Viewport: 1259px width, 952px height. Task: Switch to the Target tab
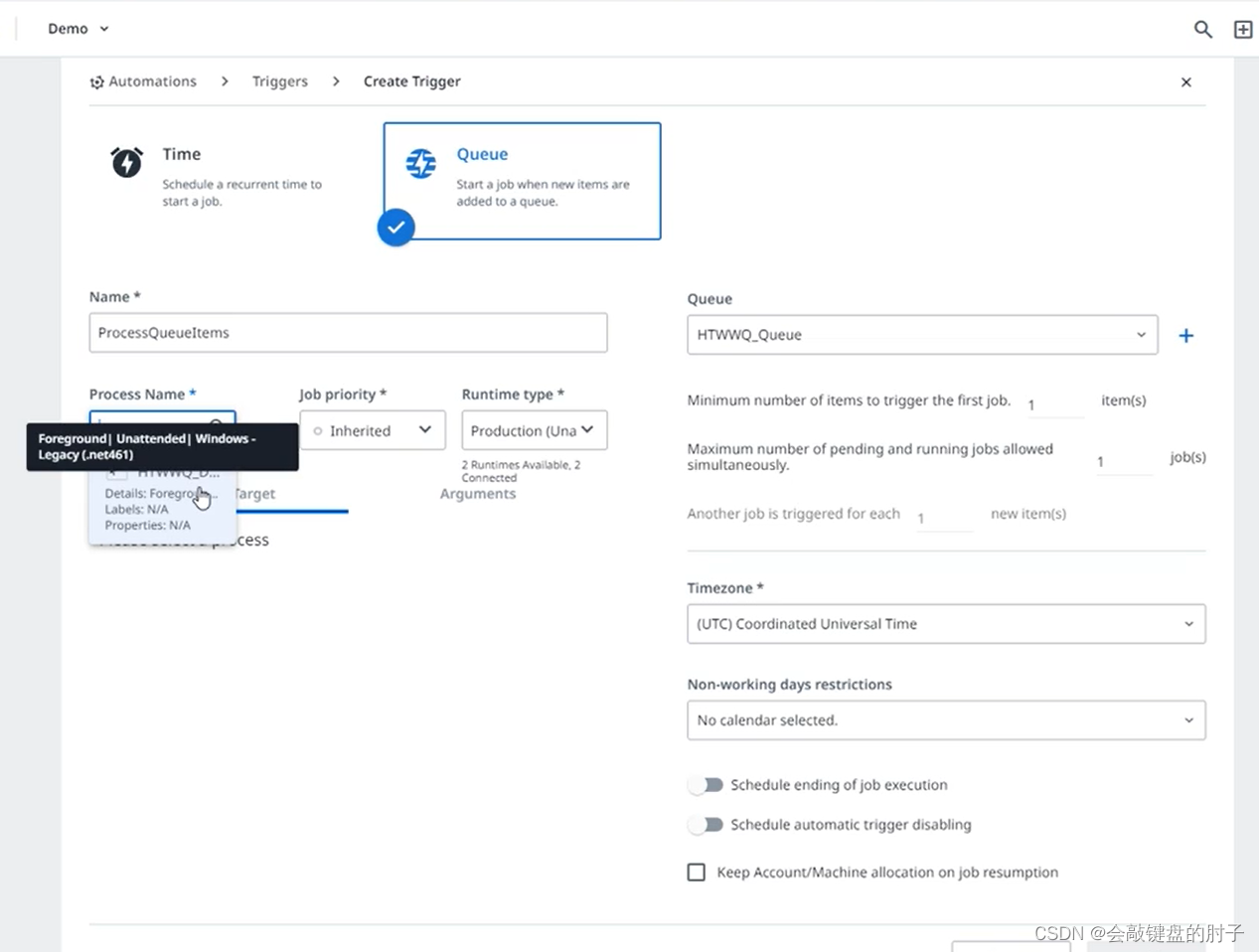(253, 494)
